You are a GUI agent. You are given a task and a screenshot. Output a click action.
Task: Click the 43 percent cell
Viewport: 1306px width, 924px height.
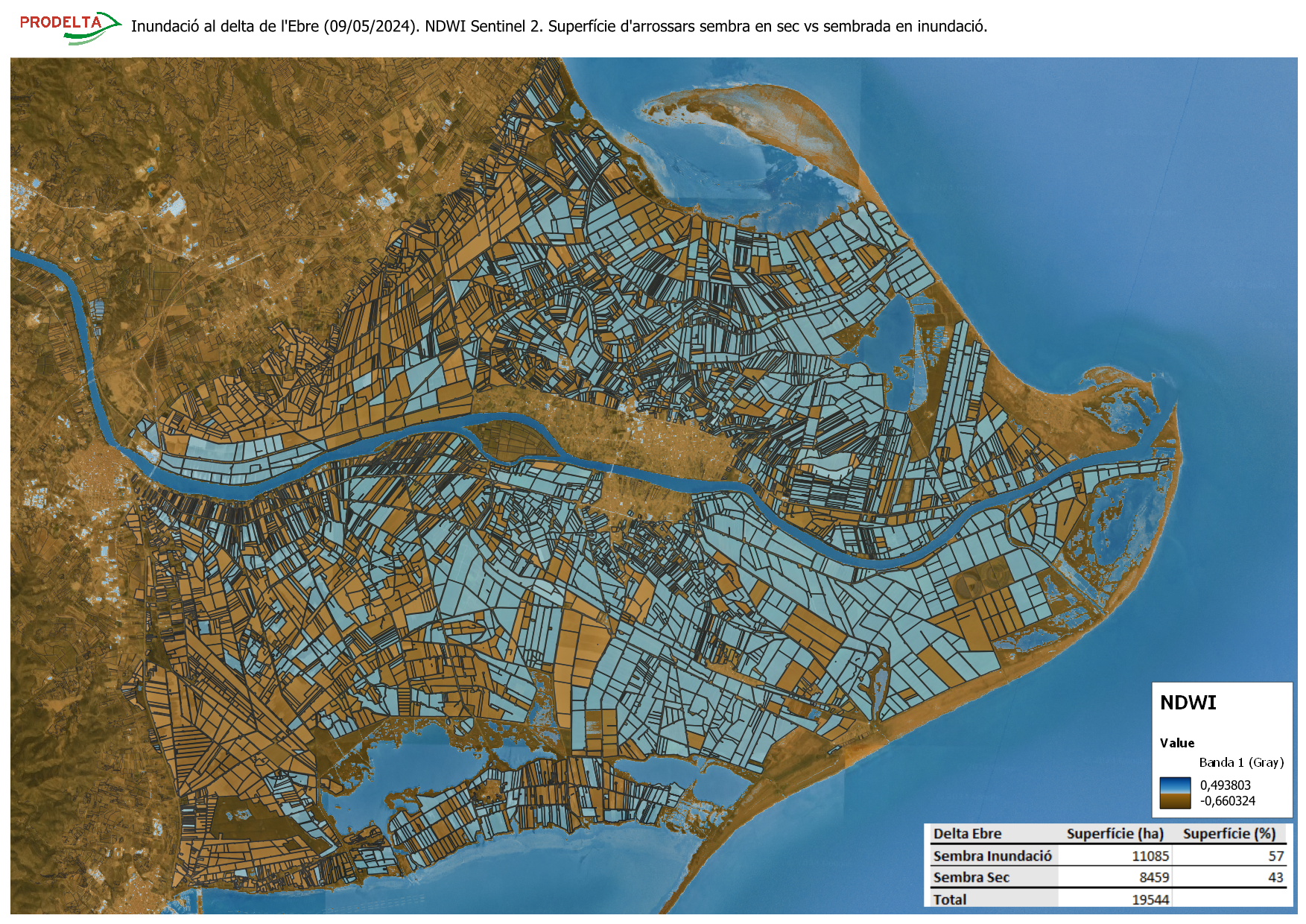pyautogui.click(x=1276, y=878)
